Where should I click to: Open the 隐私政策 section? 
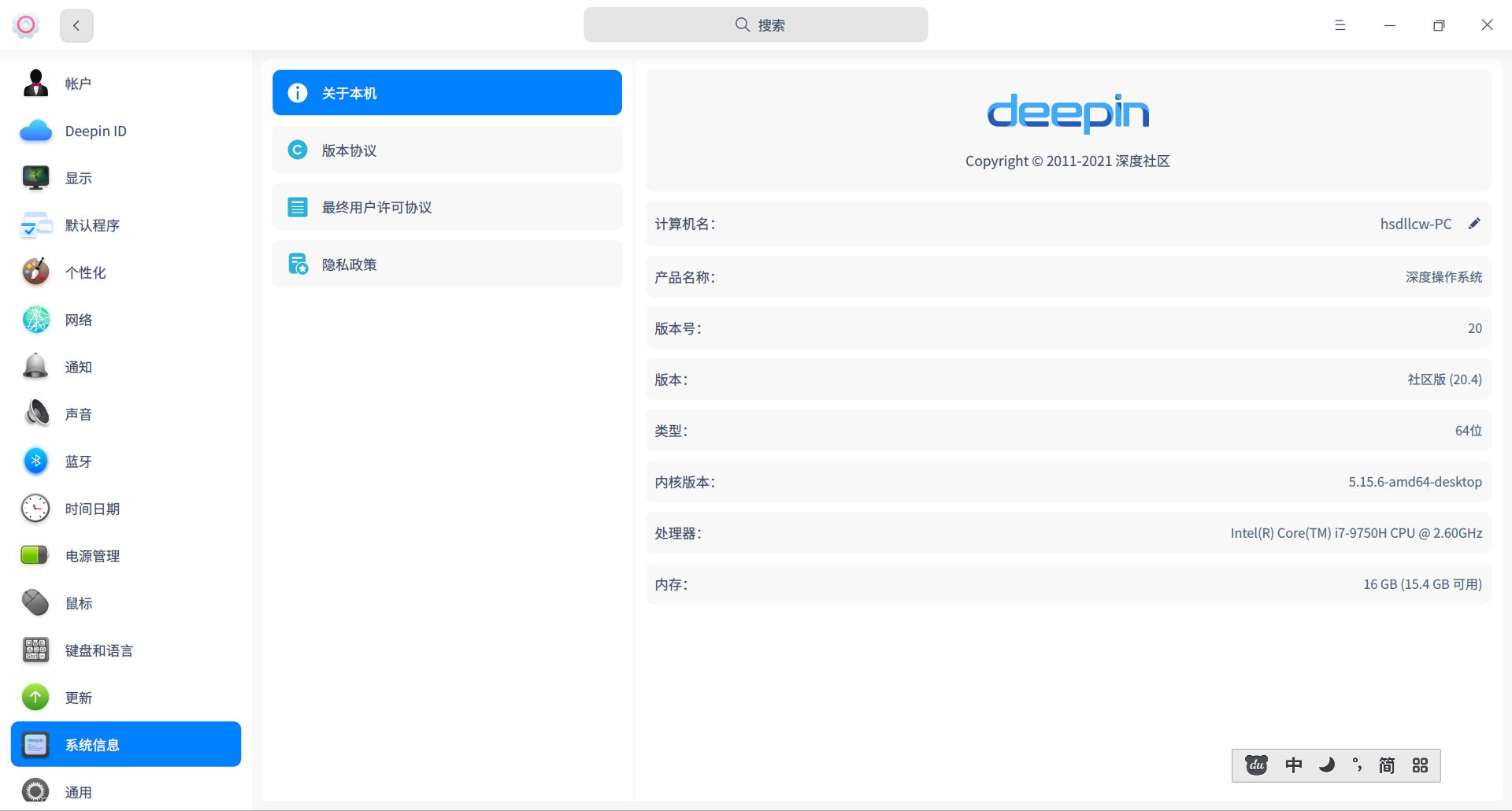447,265
